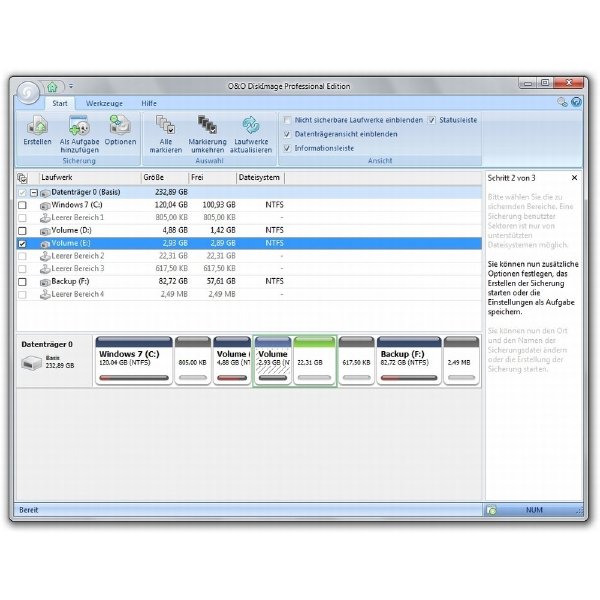
Task: Click the tools icon beside help icon
Action: (x=562, y=102)
